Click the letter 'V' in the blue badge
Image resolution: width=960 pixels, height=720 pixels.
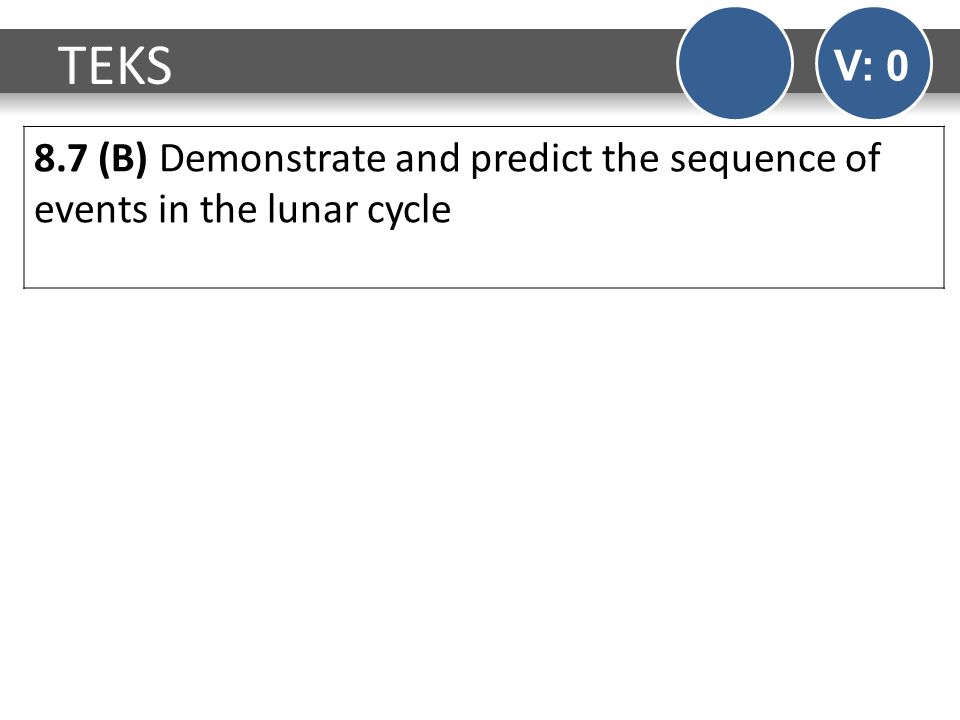coord(846,66)
